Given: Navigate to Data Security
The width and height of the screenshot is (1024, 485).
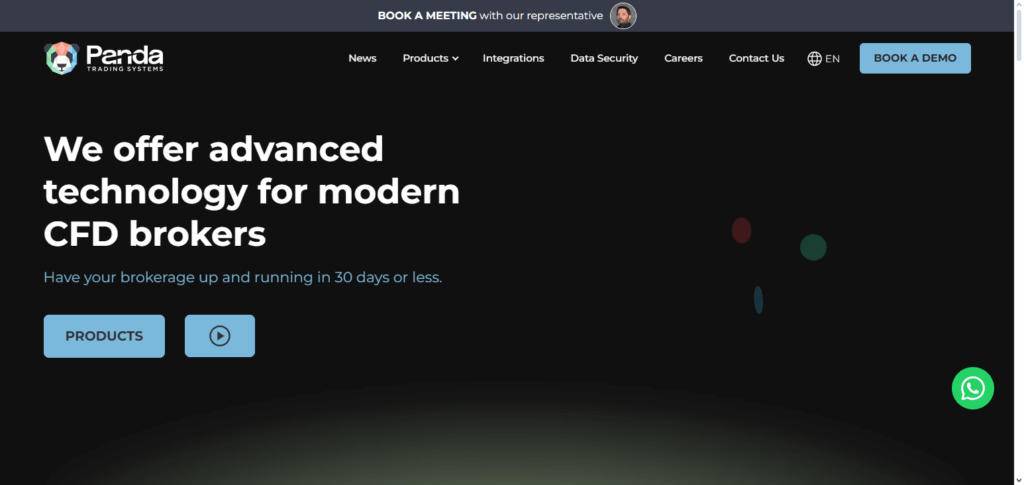Looking at the screenshot, I should 604,58.
